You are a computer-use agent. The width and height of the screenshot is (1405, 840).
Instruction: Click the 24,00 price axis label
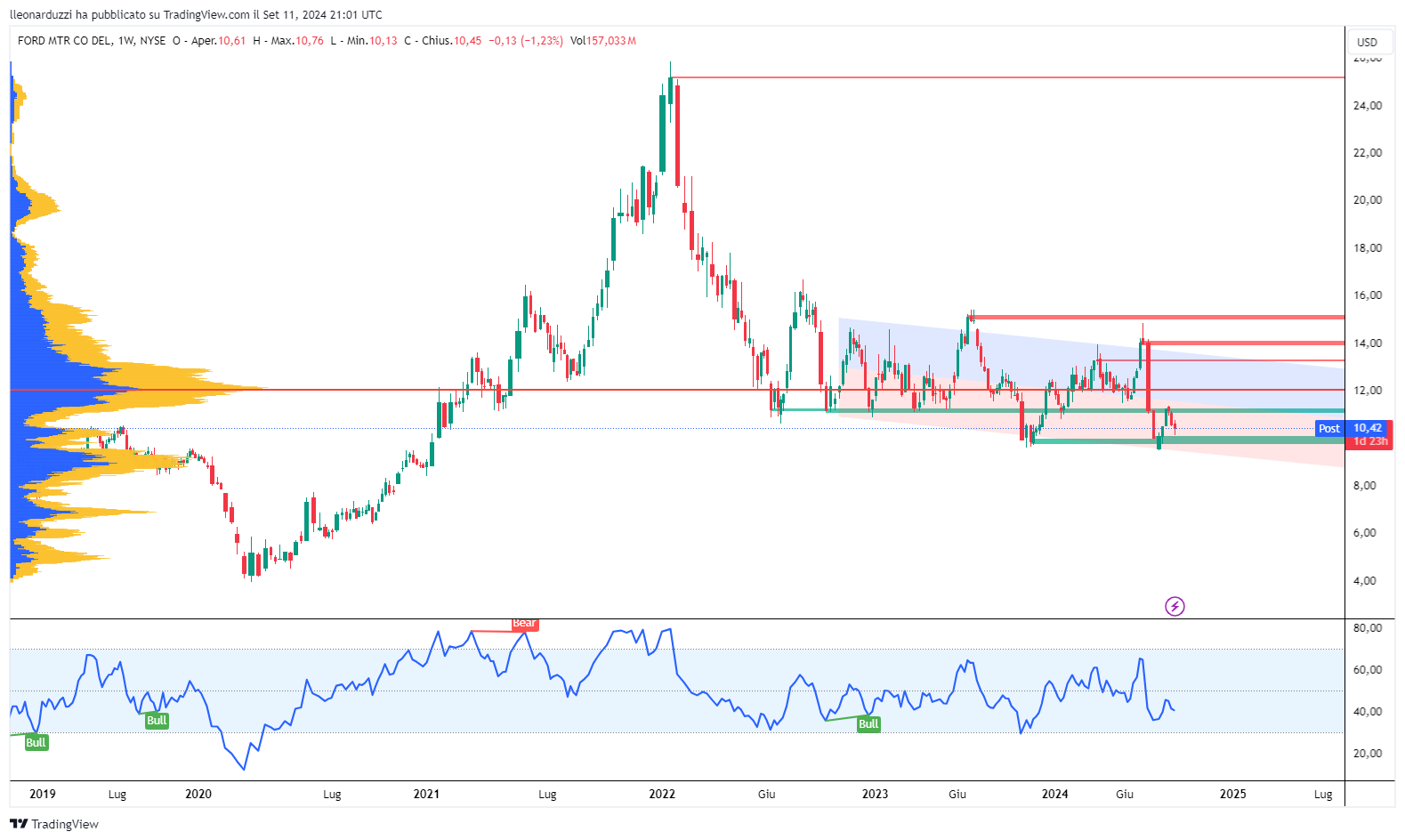coord(1368,105)
